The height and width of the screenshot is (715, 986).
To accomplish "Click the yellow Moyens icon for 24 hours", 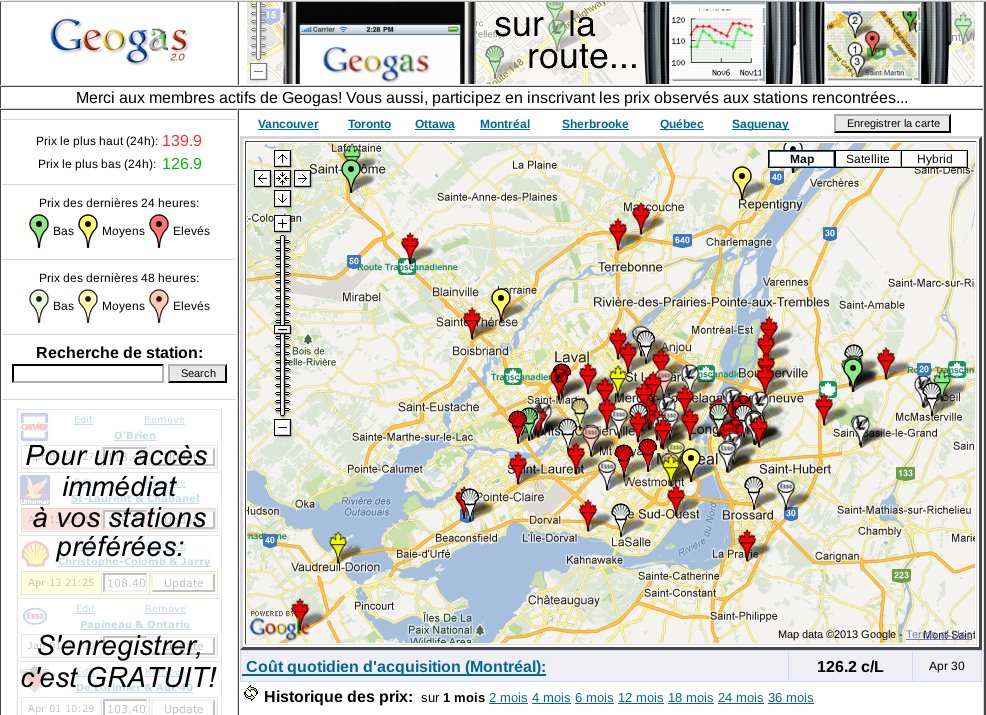I will point(87,230).
